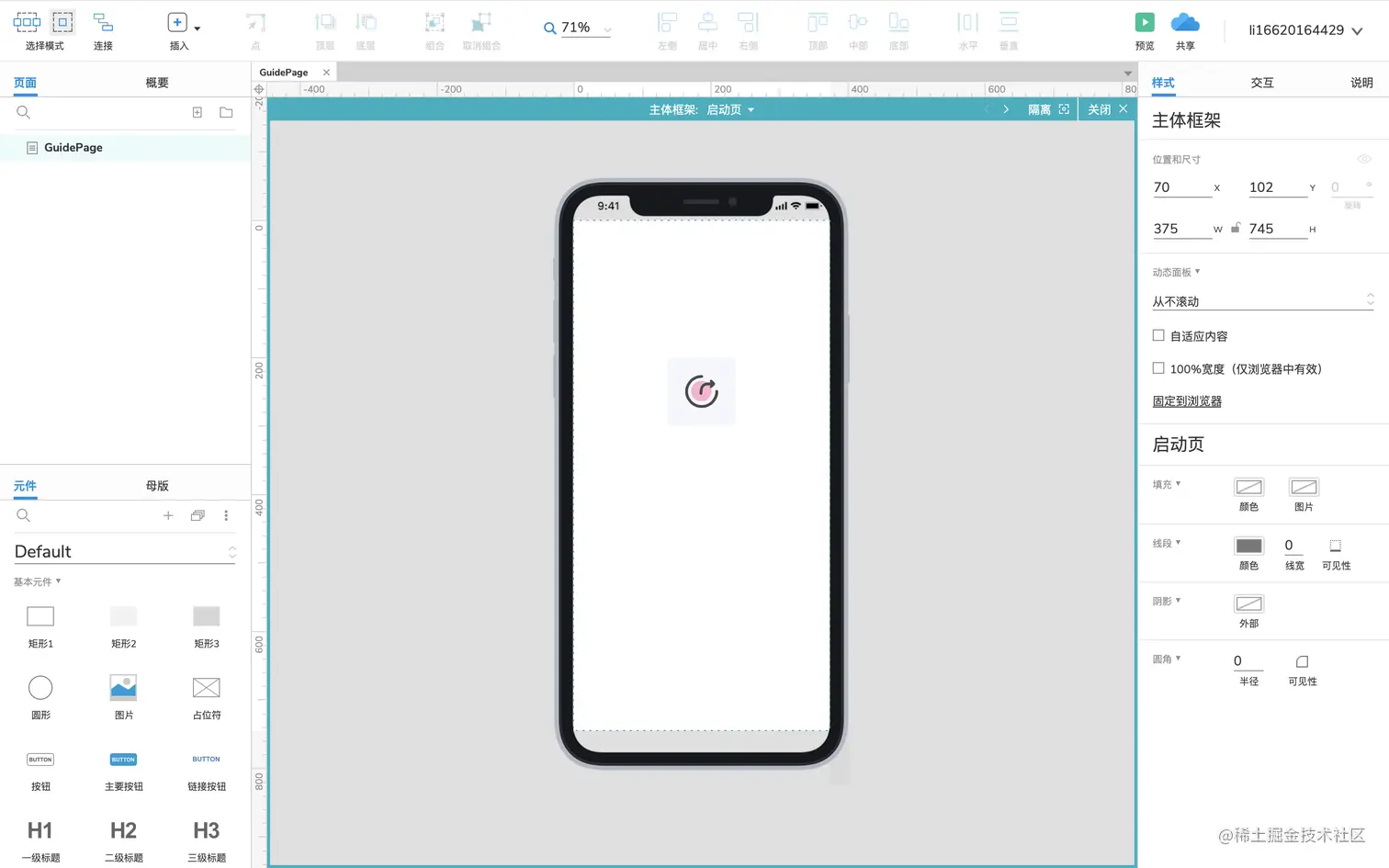This screenshot has width=1389, height=868.
Task: Open the 插入 dropdown arrow
Action: point(198,28)
